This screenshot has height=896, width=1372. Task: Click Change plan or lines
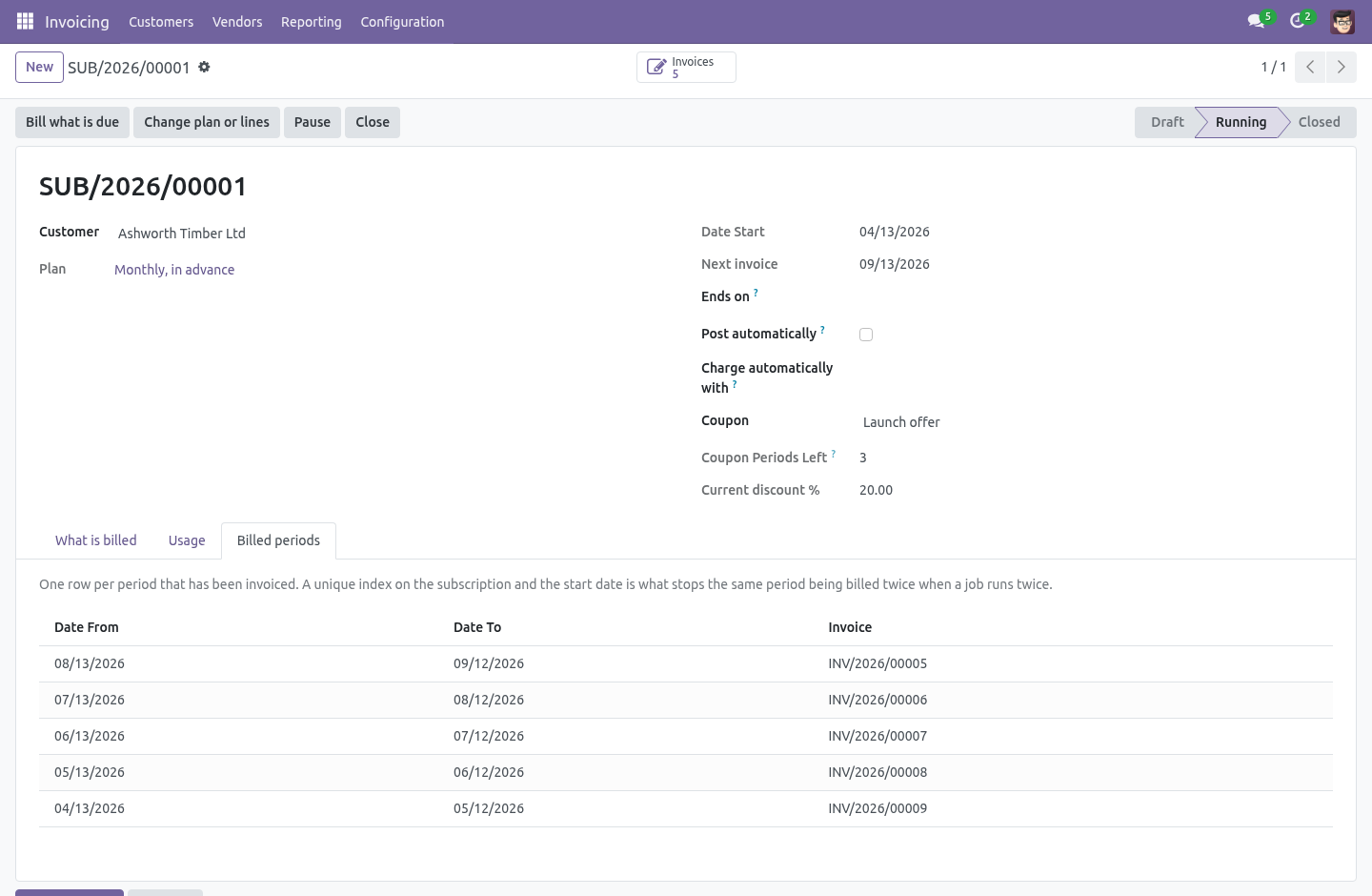coord(207,122)
